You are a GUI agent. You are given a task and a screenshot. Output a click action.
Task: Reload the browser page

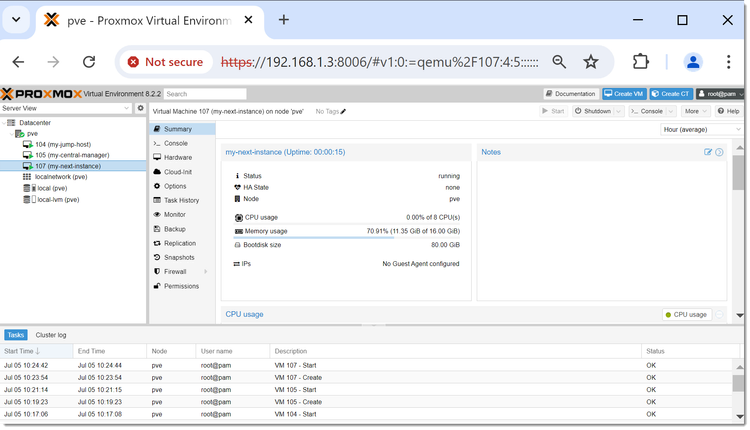(x=89, y=62)
